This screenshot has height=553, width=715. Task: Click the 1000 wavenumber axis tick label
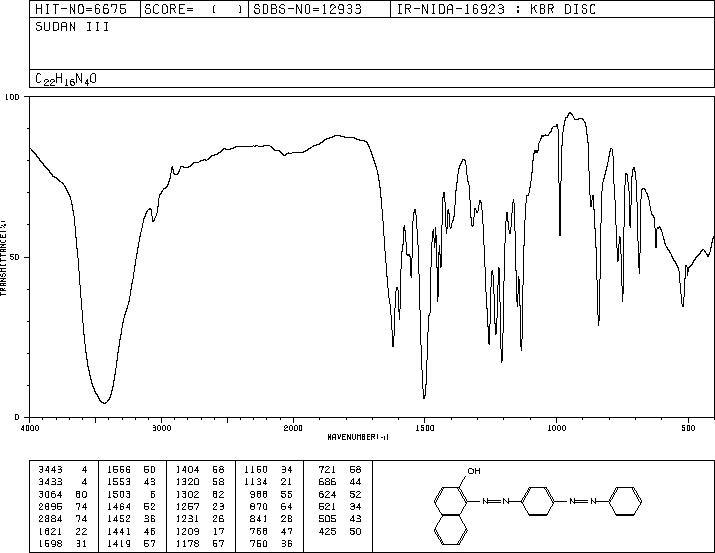click(556, 428)
